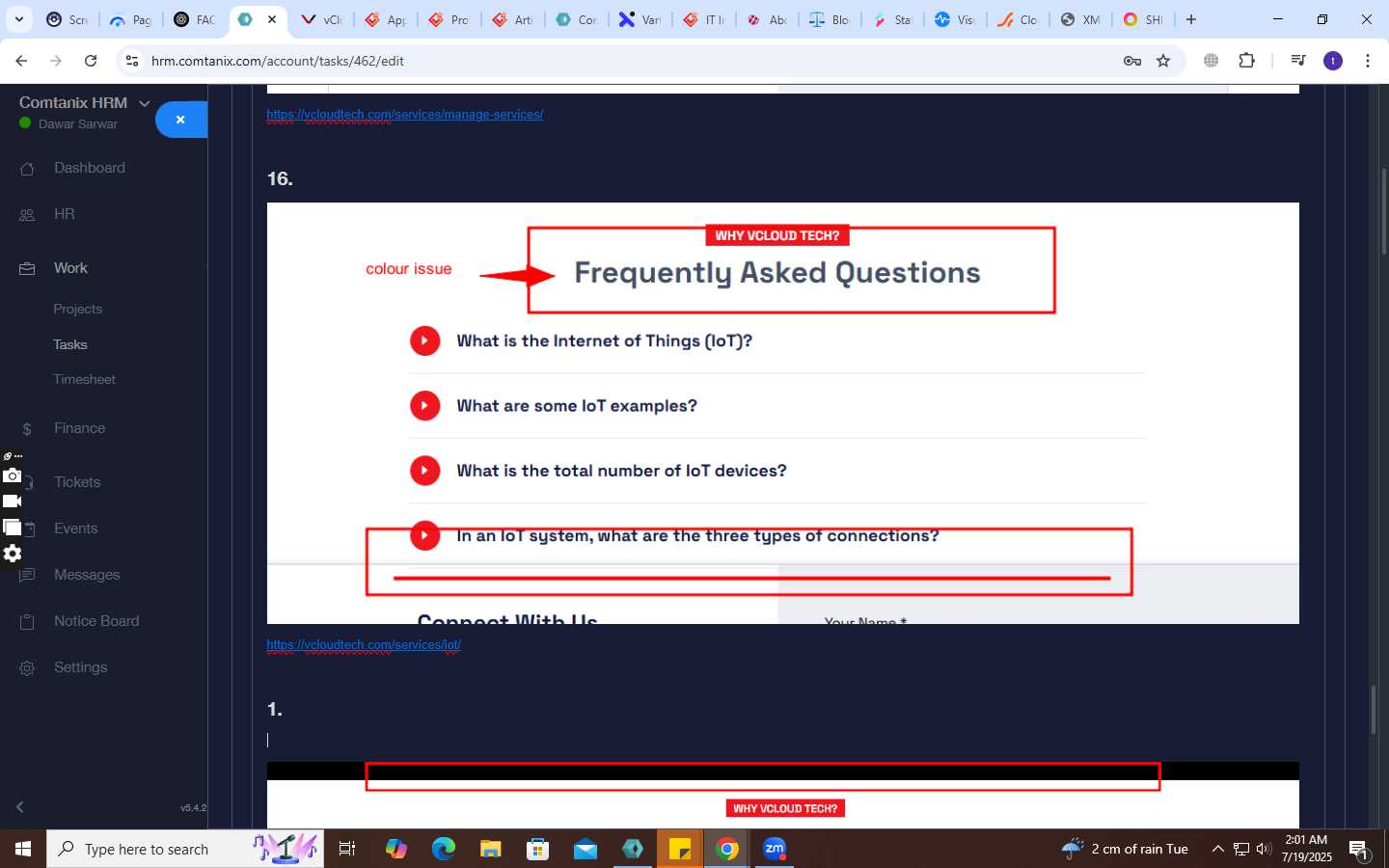
Task: Open the vcloudtech services/iot link
Action: coord(364,644)
